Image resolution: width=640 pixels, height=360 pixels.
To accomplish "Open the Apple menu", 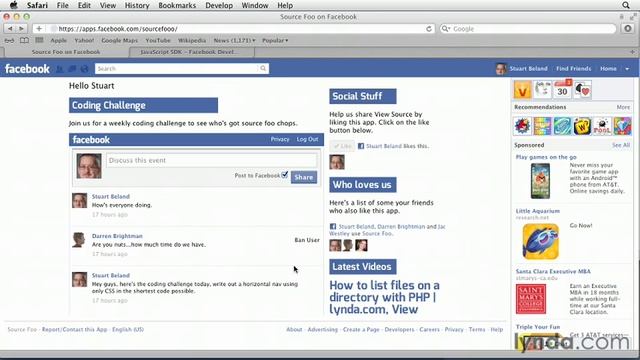I will [13, 5].
